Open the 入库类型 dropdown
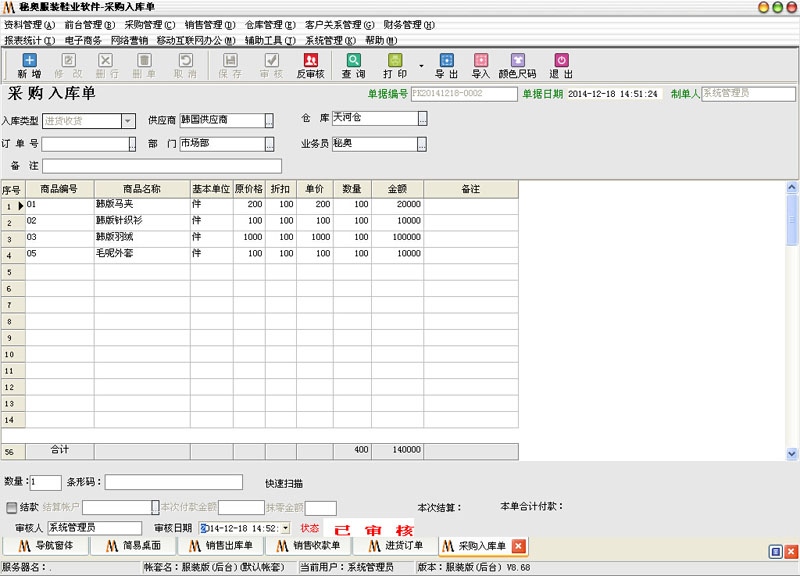The height and width of the screenshot is (576, 800). (128, 121)
